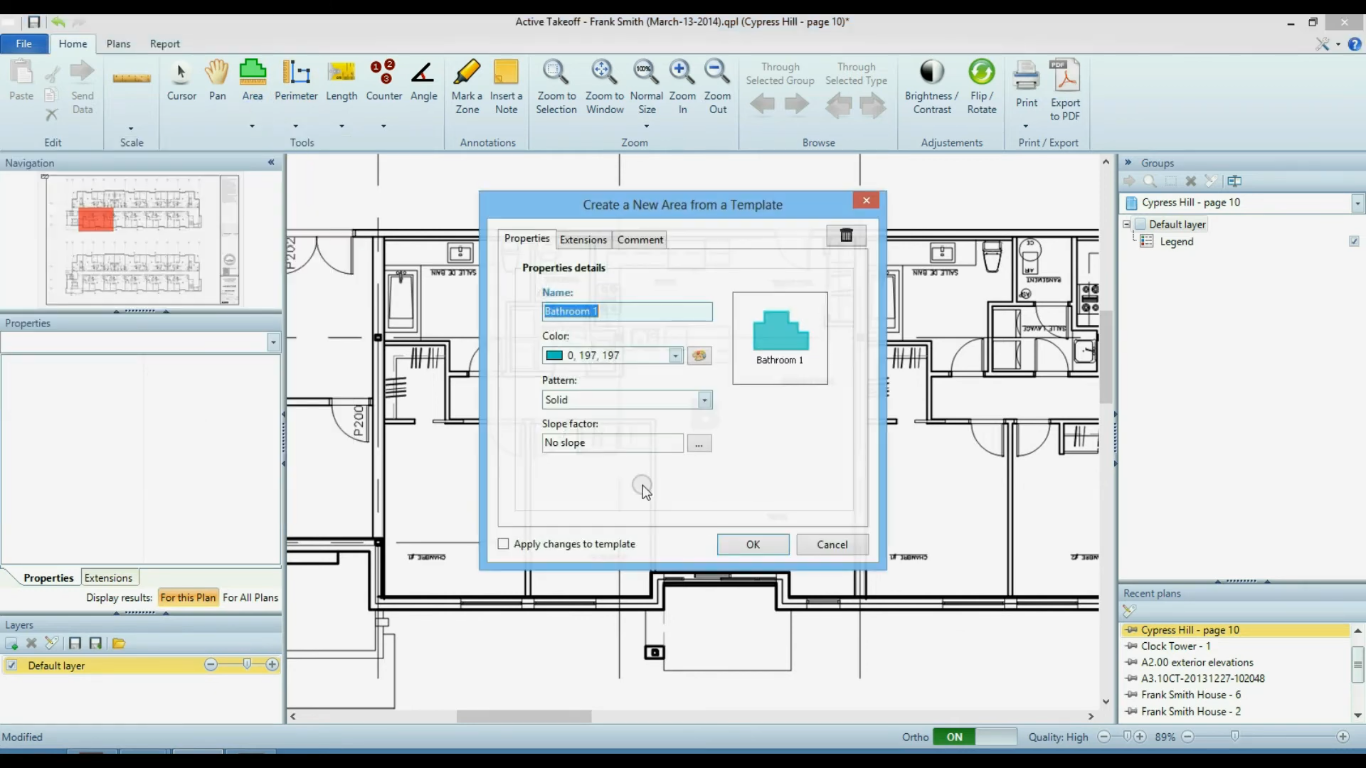1366x768 pixels.
Task: Click the trash icon in the dialog
Action: [x=846, y=235]
